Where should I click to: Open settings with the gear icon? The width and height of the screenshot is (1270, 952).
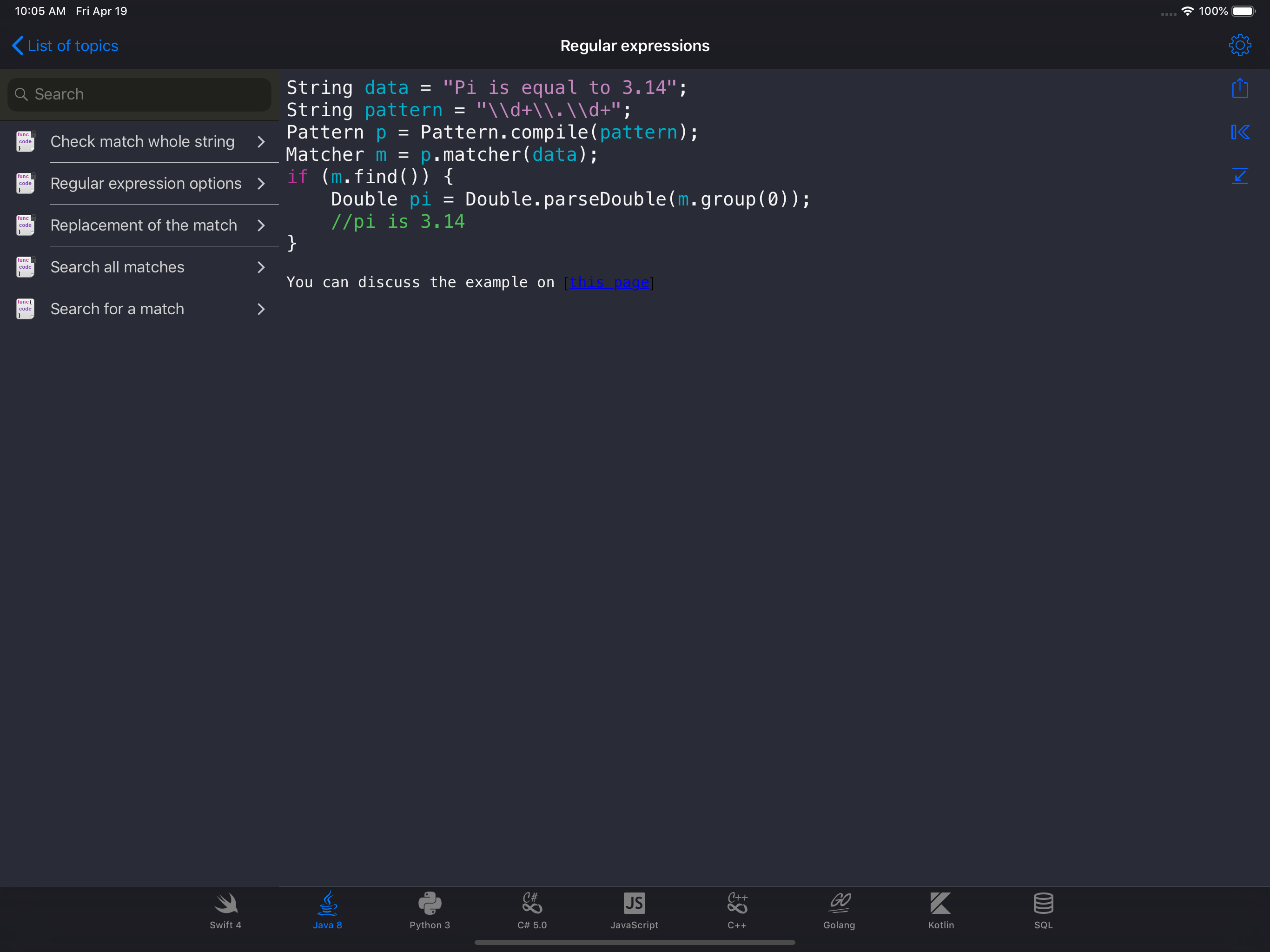pos(1240,46)
